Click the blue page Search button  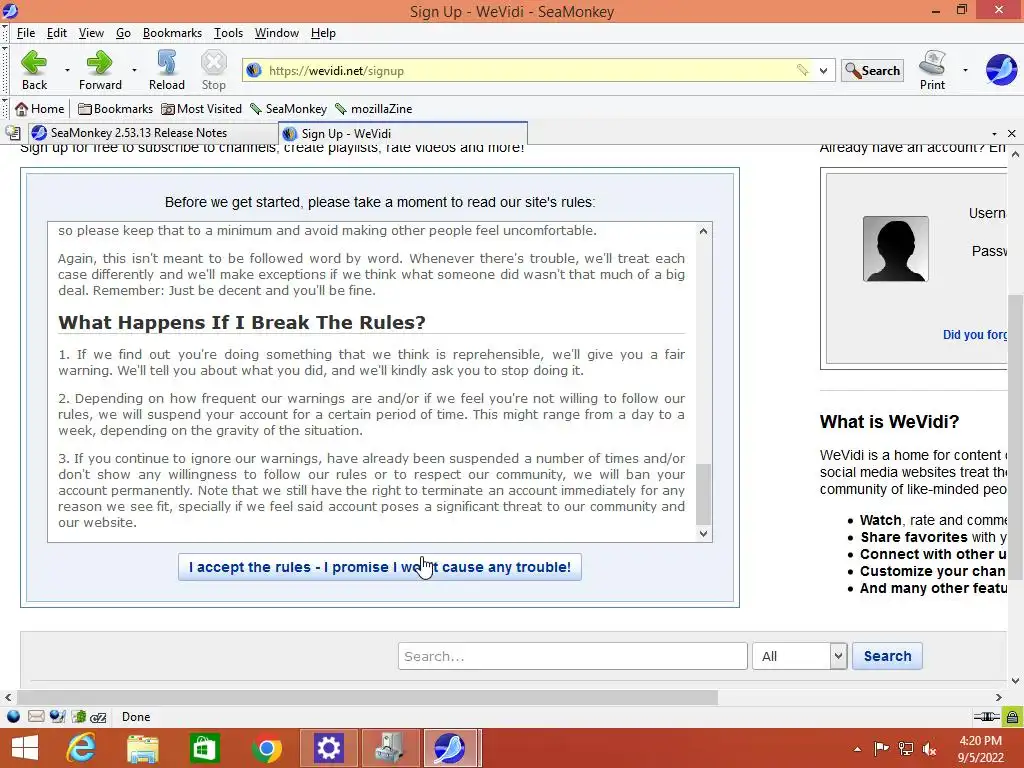coord(887,656)
